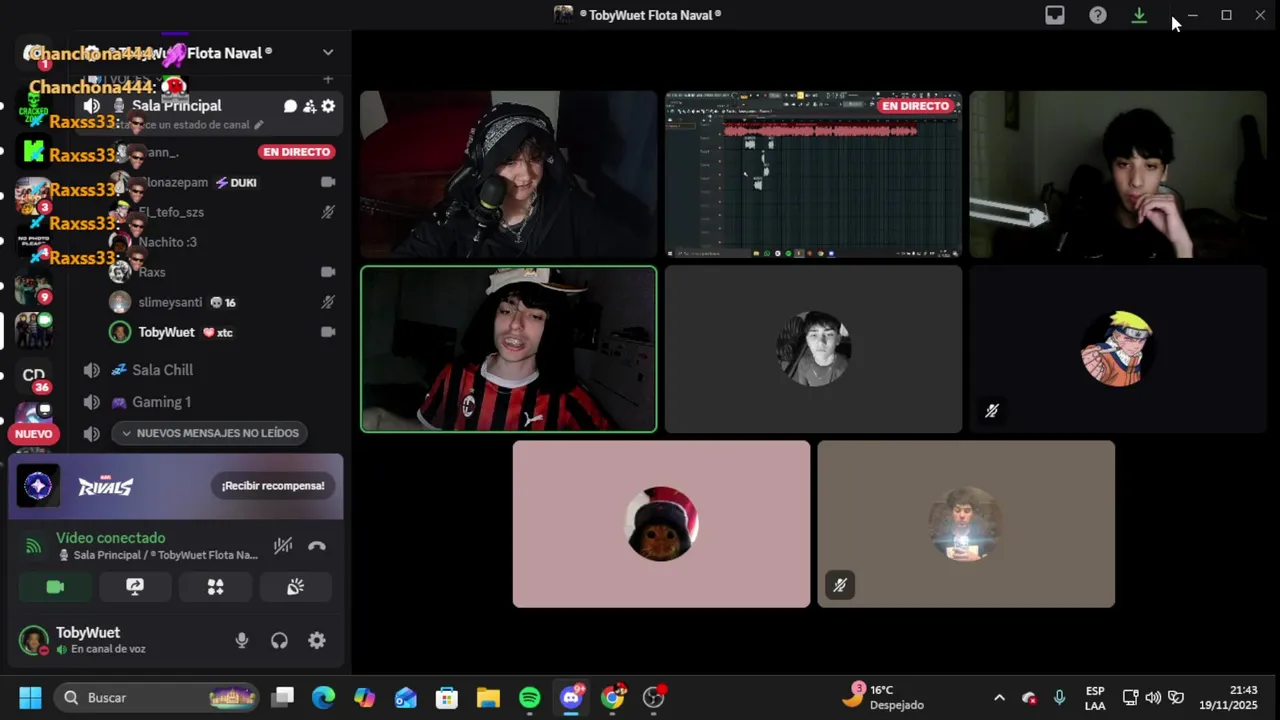1280x720 pixels.
Task: Focus the beige muted participant tile
Action: click(x=966, y=524)
